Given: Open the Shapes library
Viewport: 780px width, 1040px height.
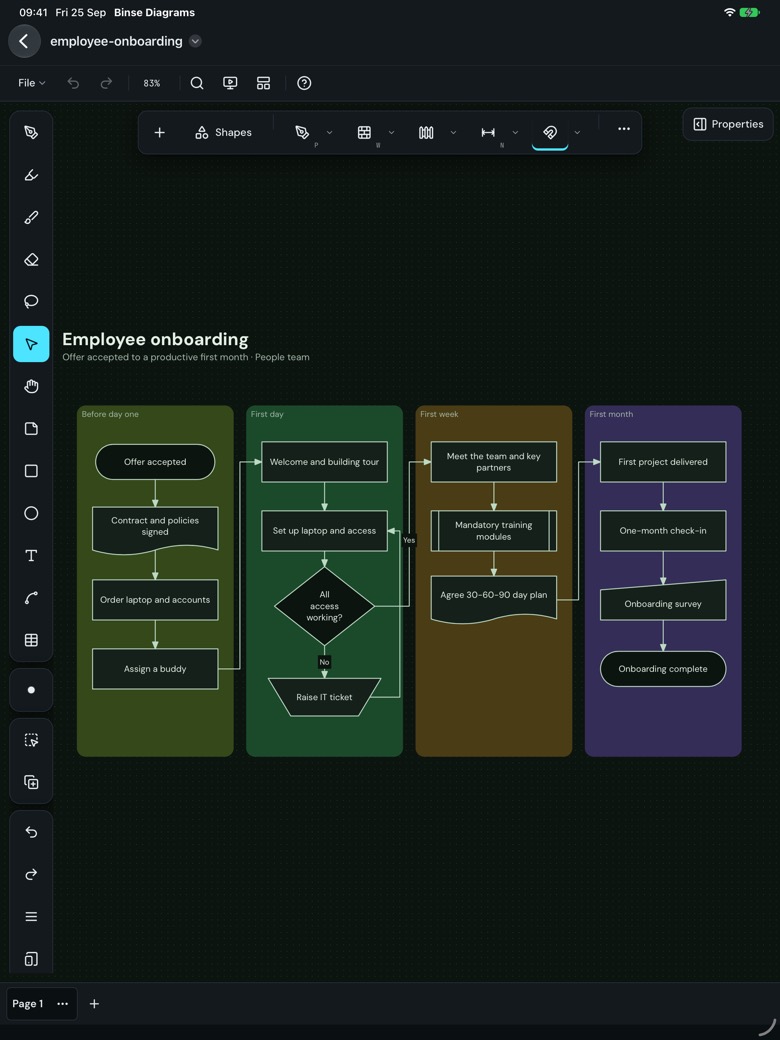Looking at the screenshot, I should 224,133.
